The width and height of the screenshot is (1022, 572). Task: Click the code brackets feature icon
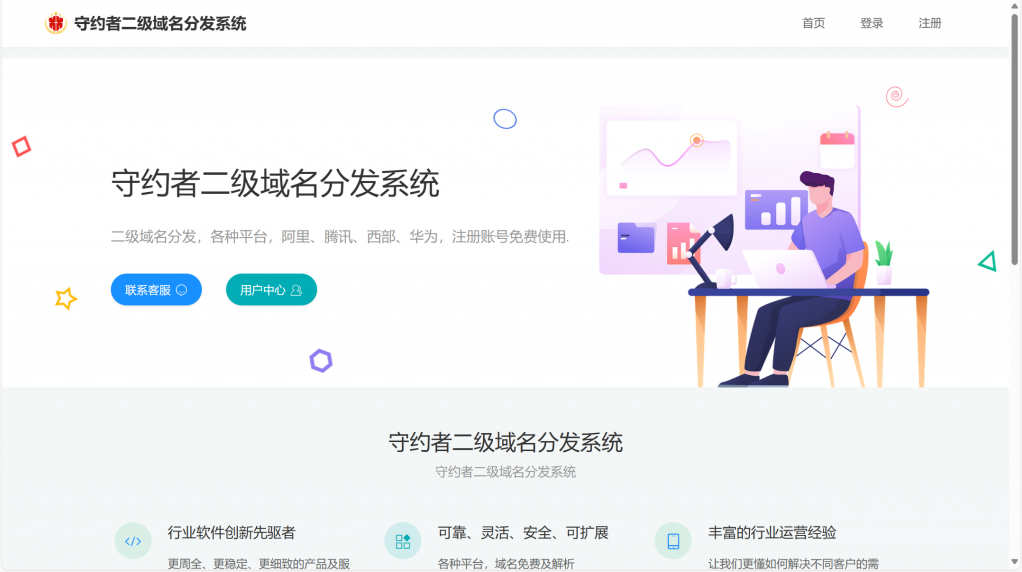tap(133, 541)
